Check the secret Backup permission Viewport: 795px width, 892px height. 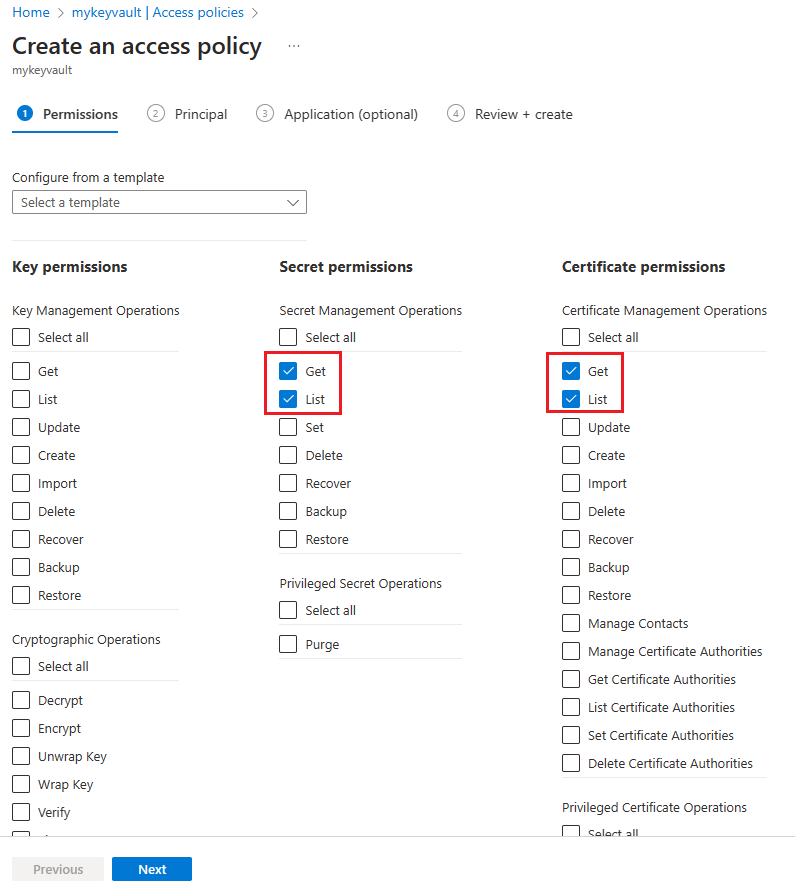click(x=288, y=511)
